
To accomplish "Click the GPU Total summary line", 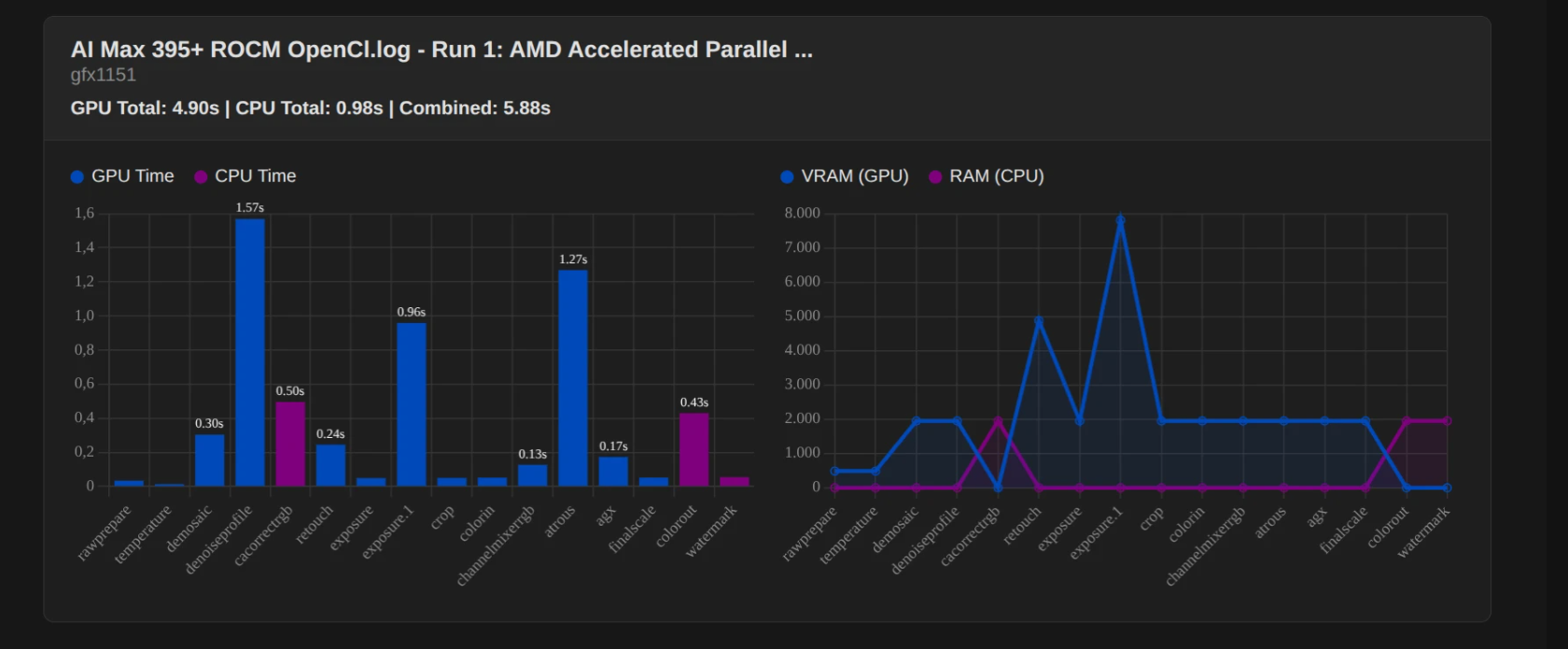I will tap(310, 108).
